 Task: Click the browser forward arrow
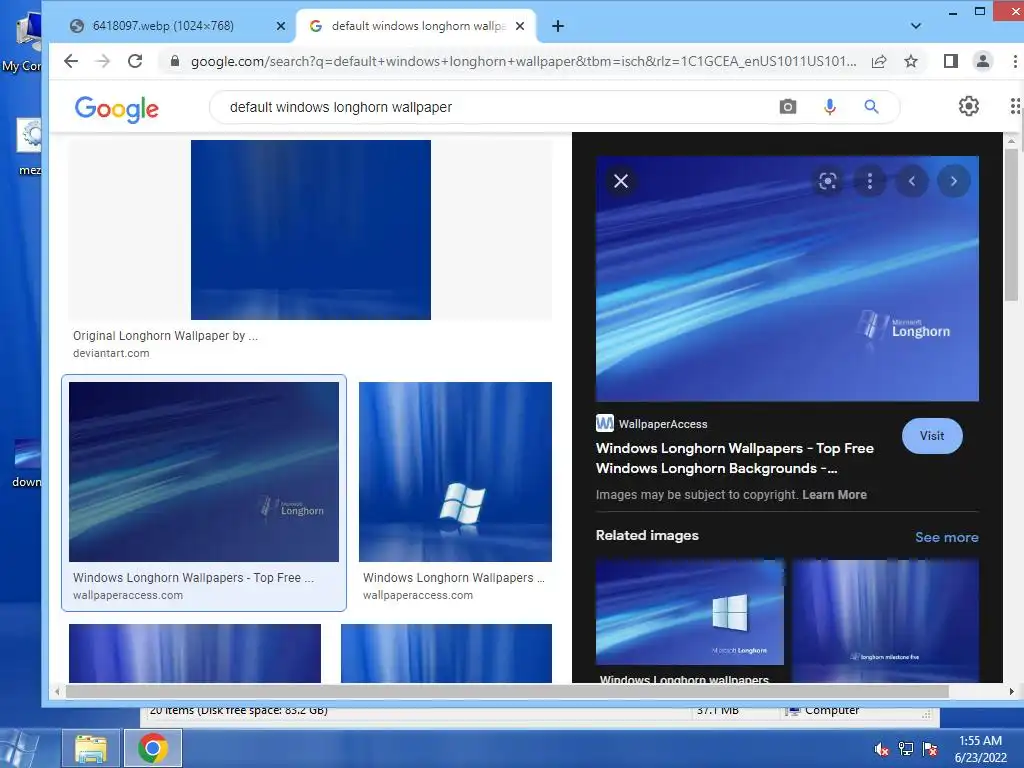(103, 61)
